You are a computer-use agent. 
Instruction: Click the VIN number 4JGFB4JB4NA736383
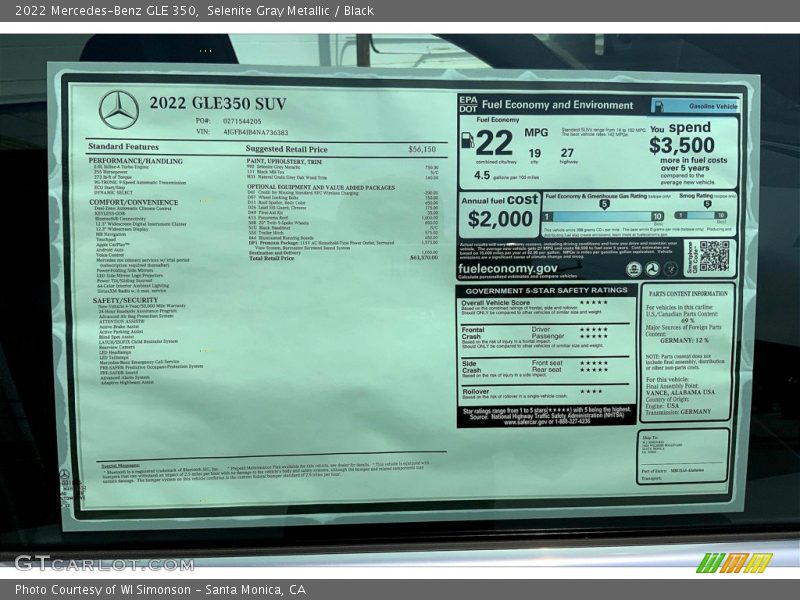click(x=256, y=132)
